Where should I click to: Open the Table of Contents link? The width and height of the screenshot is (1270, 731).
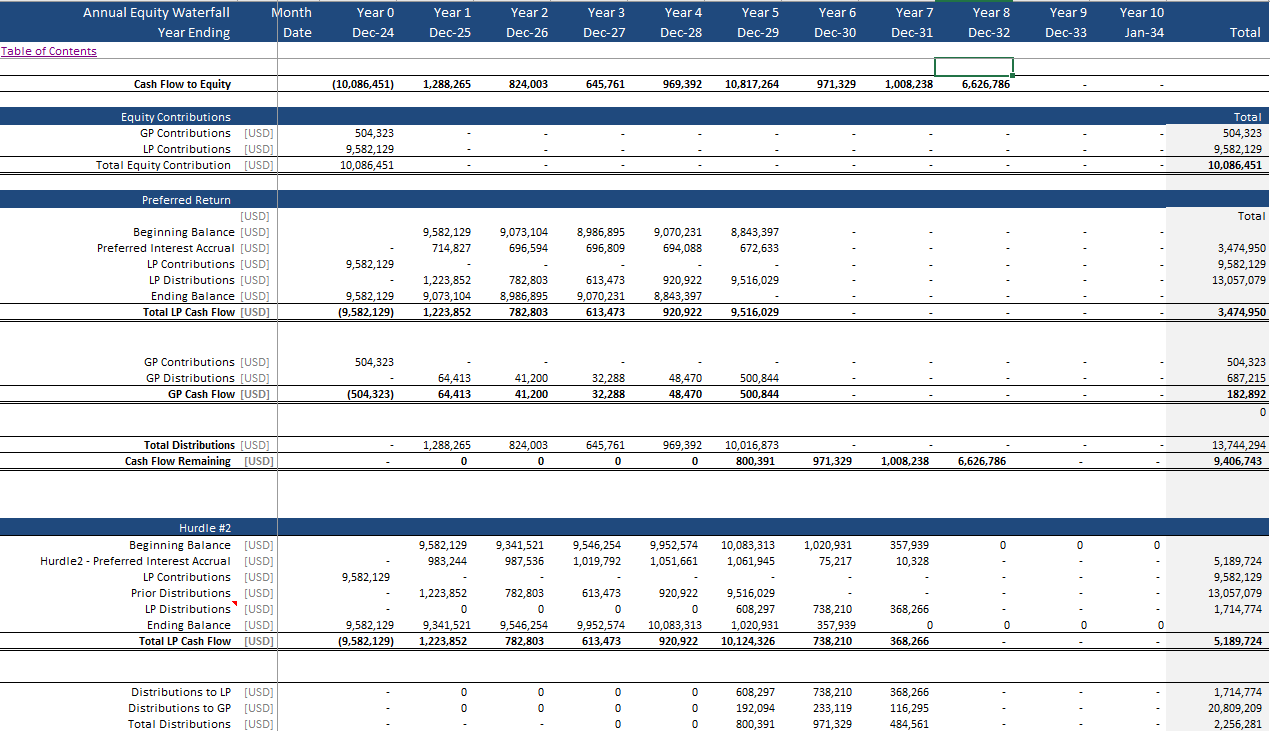pos(49,51)
